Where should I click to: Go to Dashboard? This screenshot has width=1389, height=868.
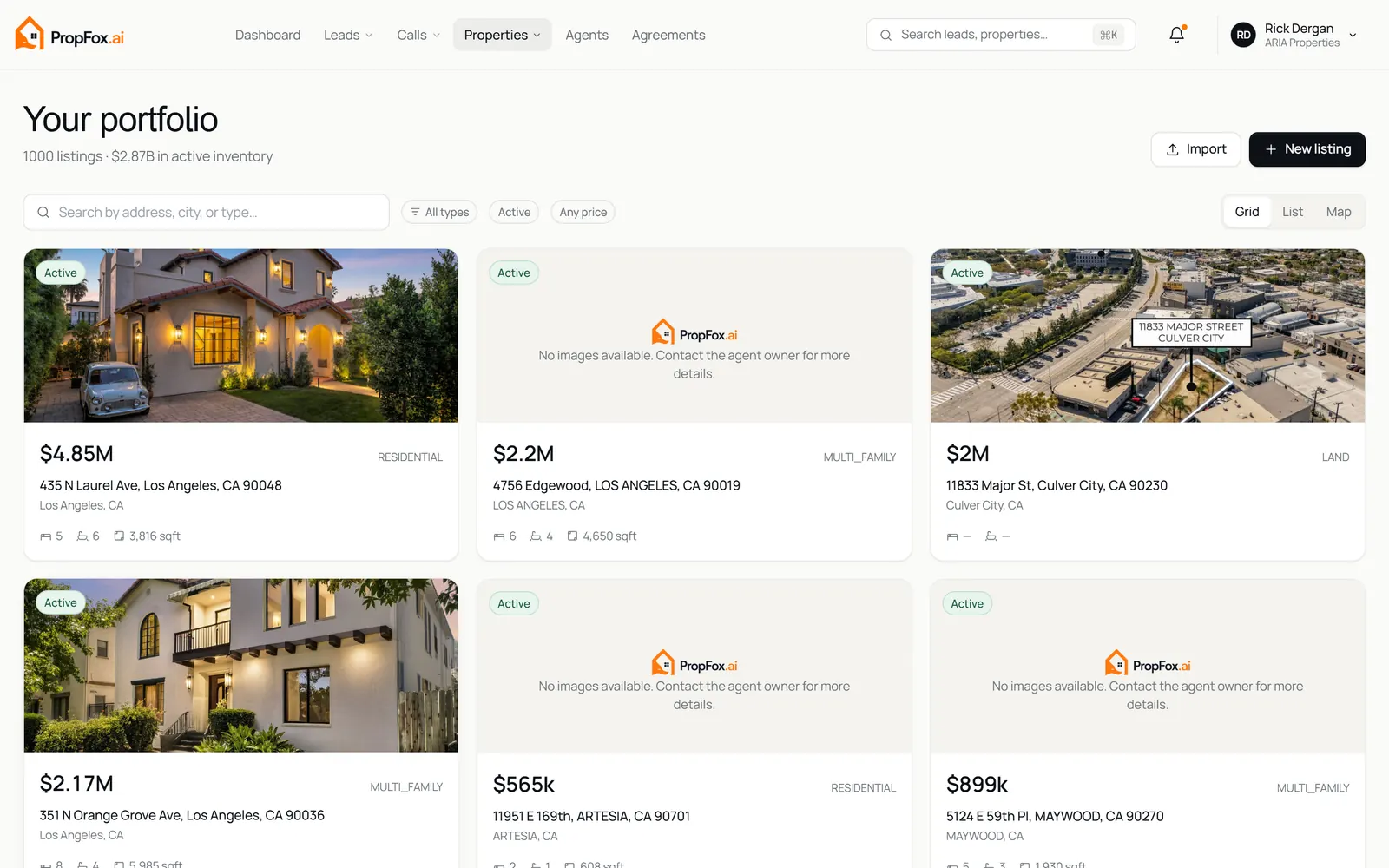[267, 35]
